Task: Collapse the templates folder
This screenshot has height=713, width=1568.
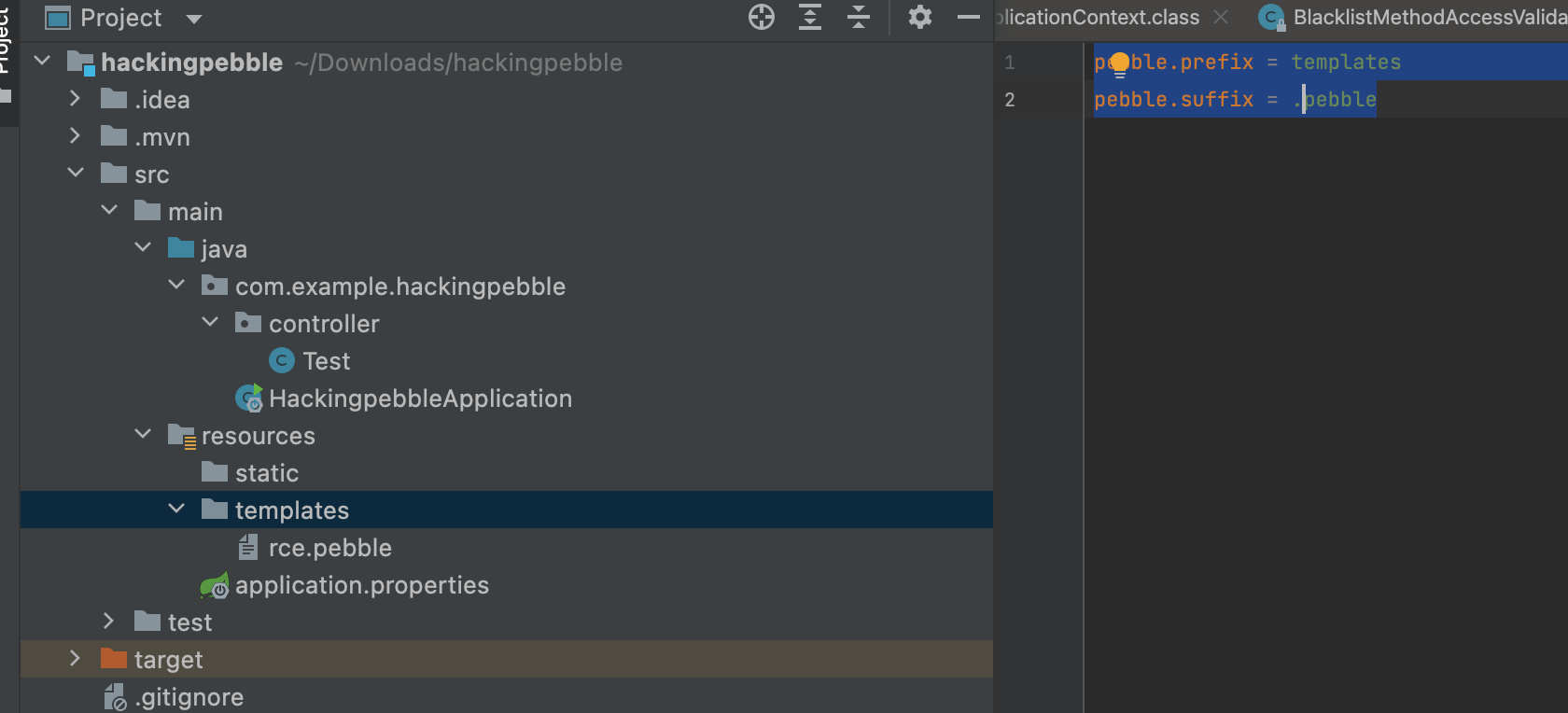Action: click(x=176, y=509)
